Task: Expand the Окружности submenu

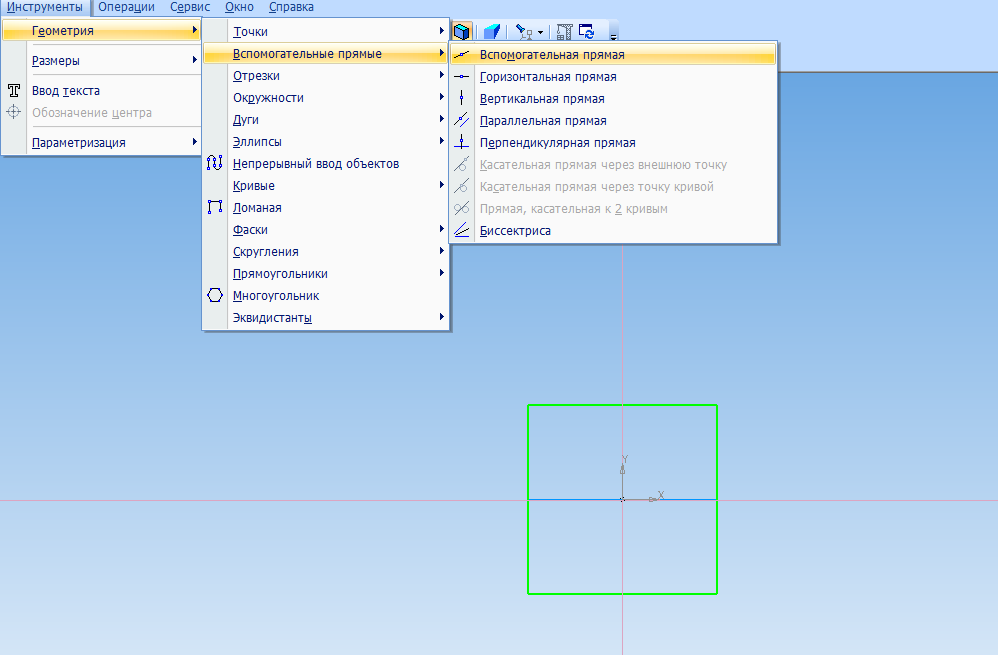Action: (326, 97)
